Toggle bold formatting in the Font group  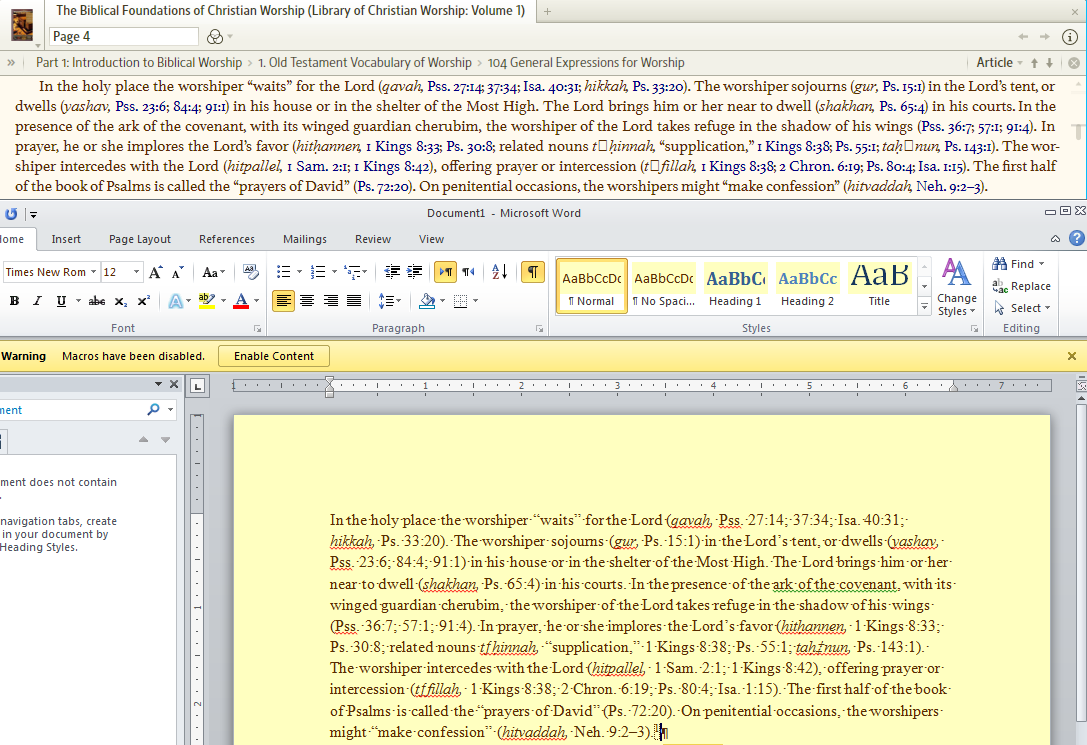coord(14,301)
